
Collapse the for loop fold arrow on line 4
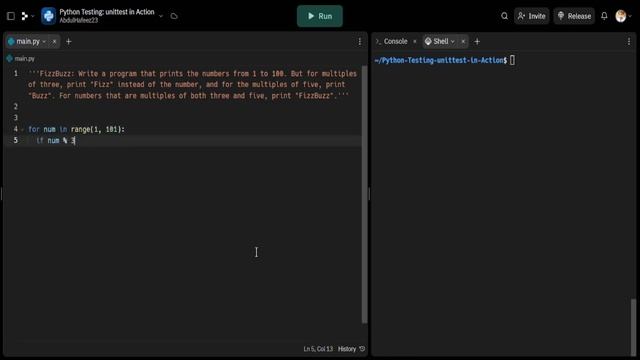[x=22, y=129]
